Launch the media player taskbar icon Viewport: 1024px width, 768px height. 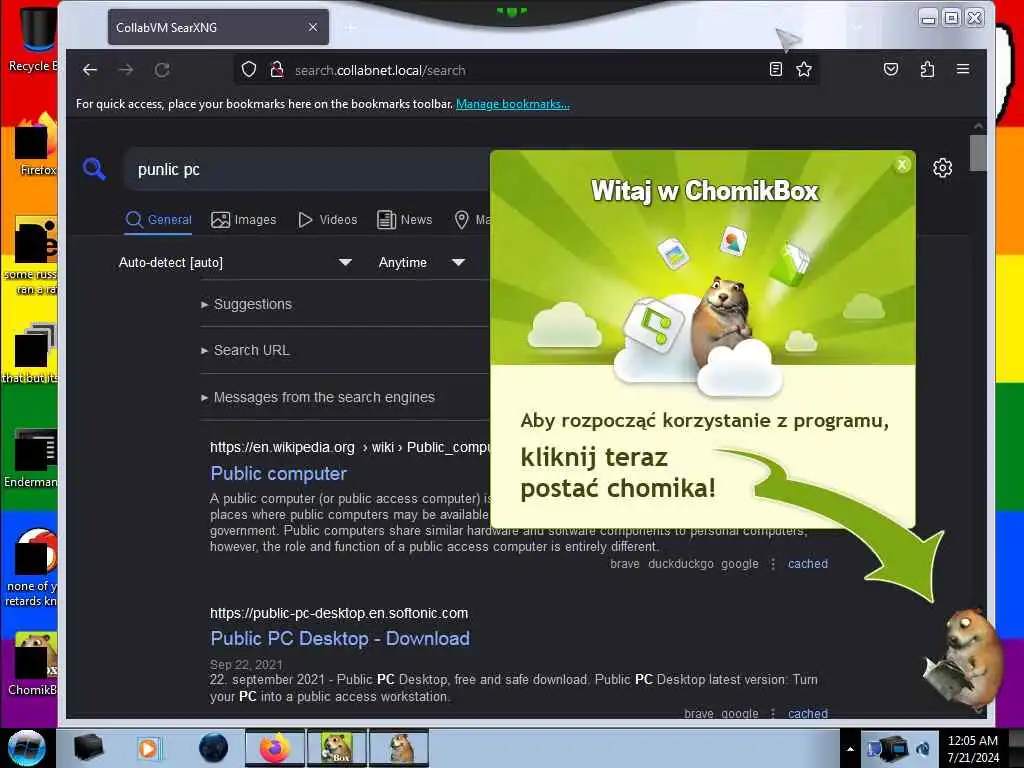point(148,748)
